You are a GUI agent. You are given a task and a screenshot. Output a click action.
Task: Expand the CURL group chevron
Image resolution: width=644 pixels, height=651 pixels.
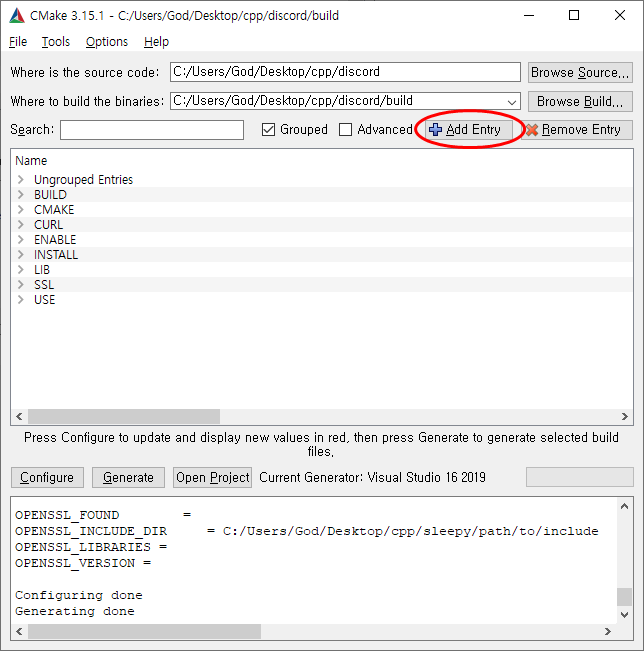click(20, 224)
